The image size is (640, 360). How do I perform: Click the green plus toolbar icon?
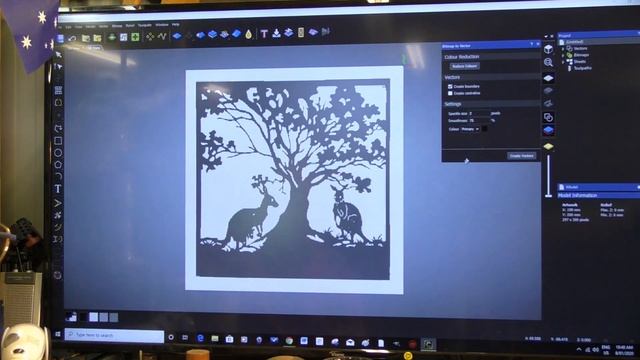[x=135, y=37]
